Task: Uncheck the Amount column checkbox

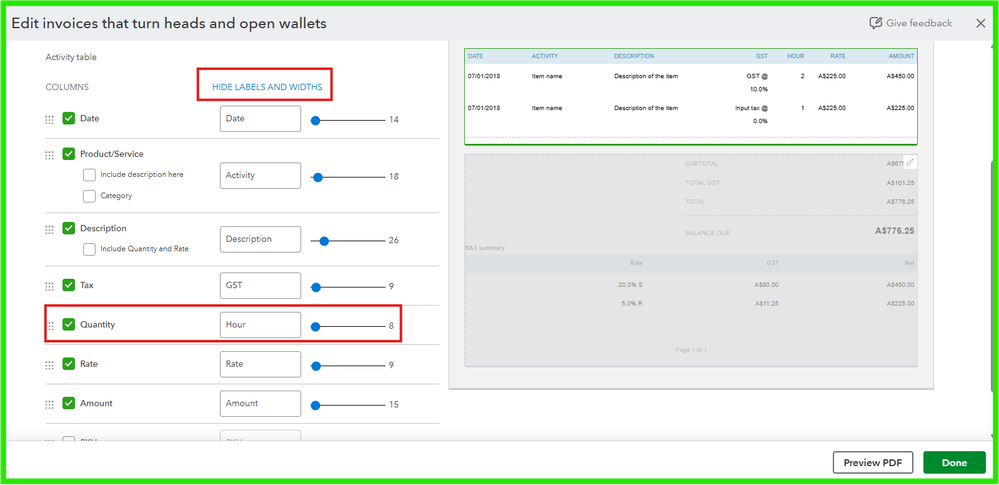Action: [x=69, y=403]
